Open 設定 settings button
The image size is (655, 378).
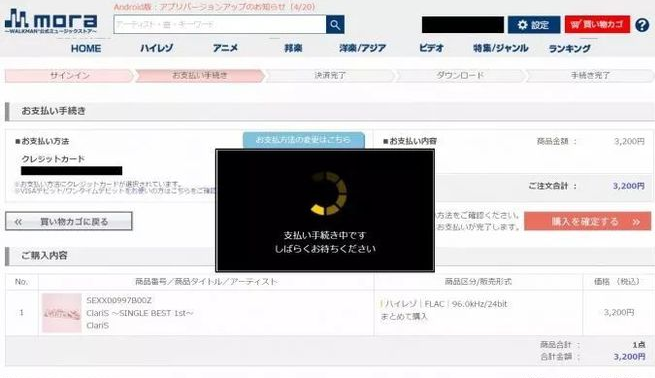click(x=533, y=25)
